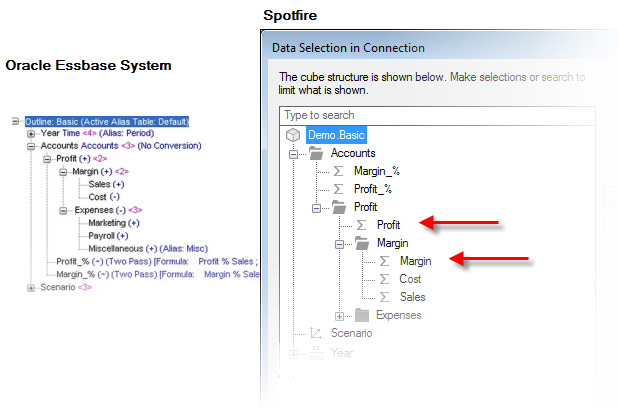Click the sigma icon beside Margin measure

point(384,261)
